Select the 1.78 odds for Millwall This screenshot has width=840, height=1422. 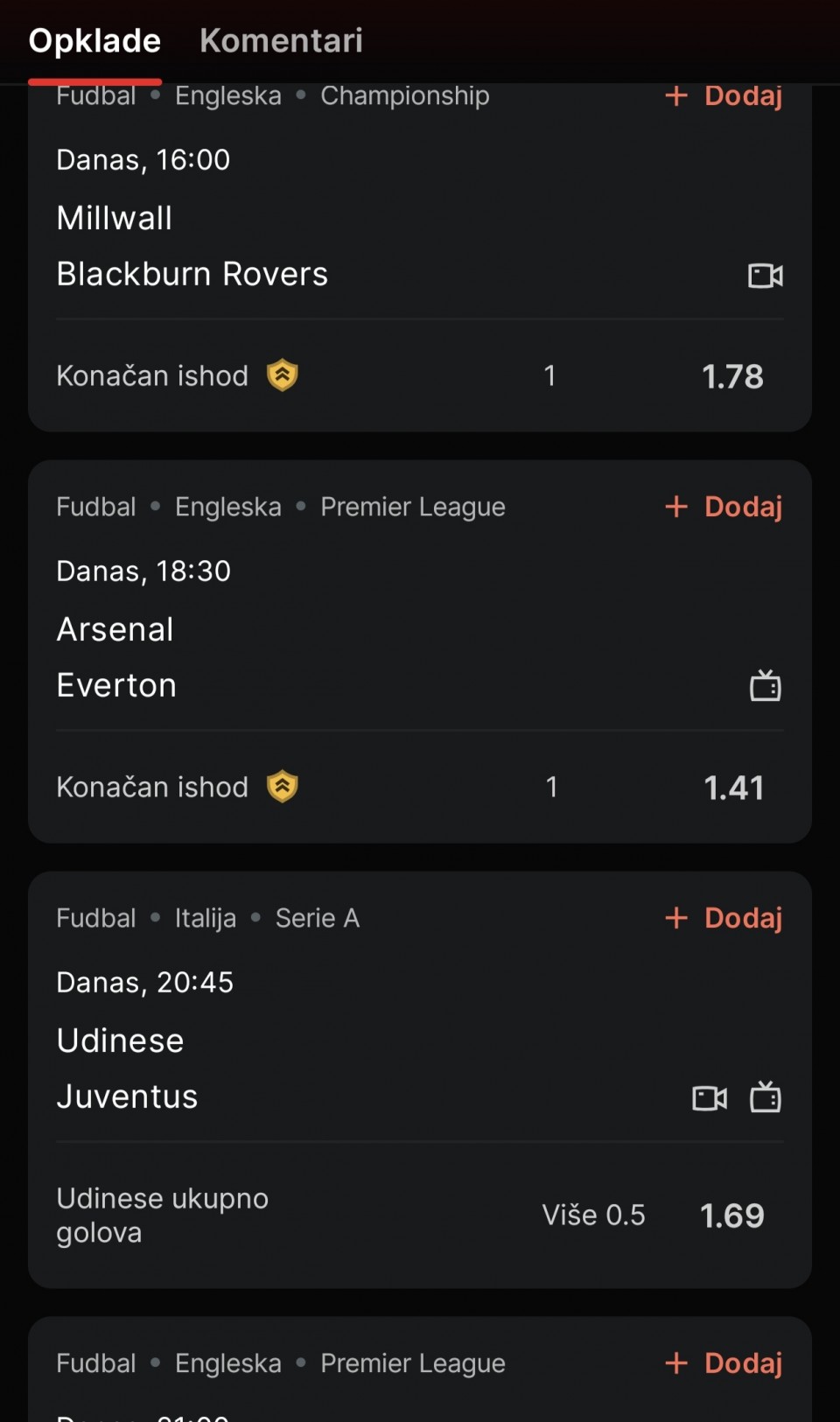[732, 376]
